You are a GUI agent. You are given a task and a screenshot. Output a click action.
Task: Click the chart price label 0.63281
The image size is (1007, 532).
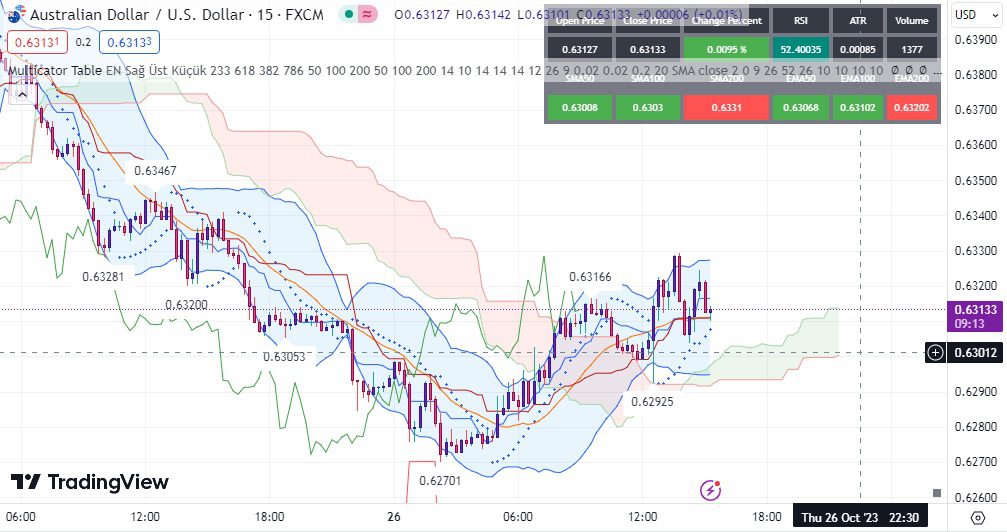pyautogui.click(x=103, y=277)
